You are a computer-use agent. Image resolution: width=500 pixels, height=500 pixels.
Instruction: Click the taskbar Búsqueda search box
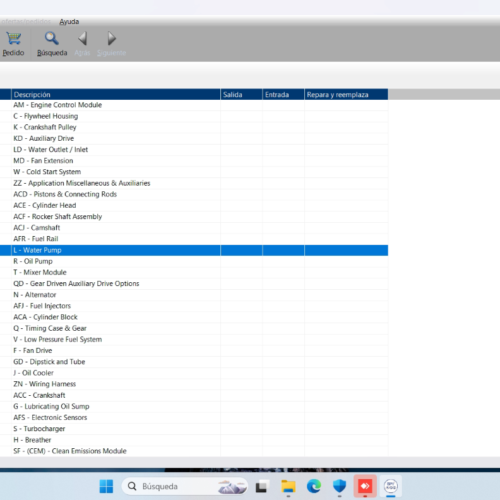185,487
